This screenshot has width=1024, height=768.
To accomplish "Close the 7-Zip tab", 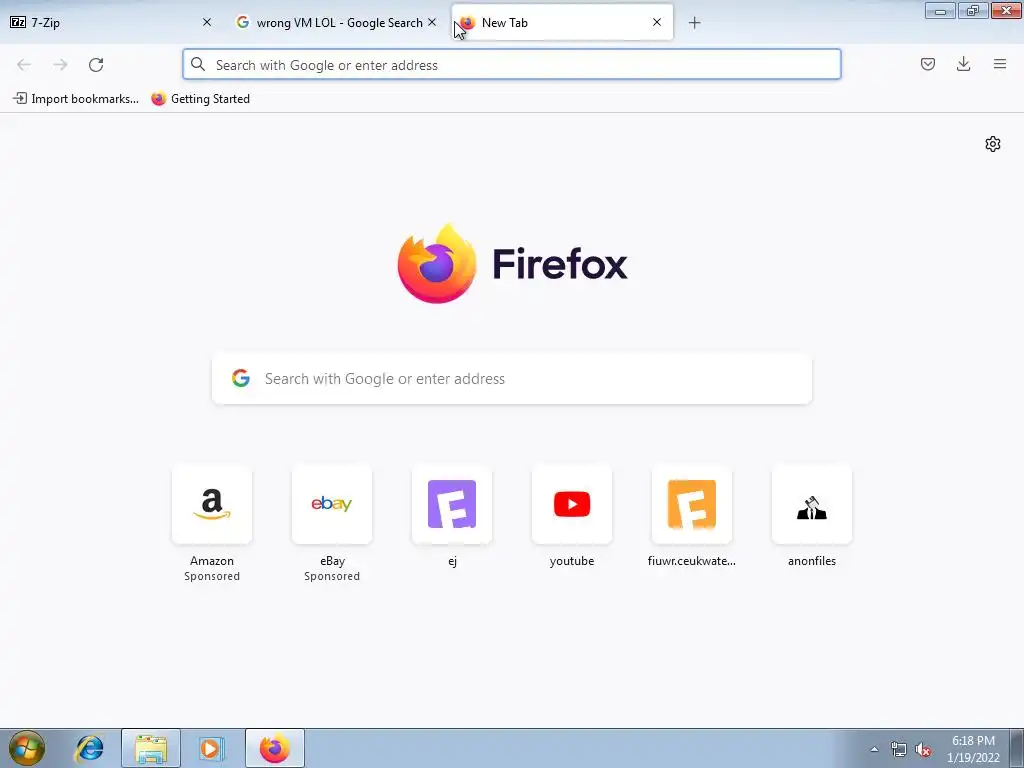I will (x=207, y=22).
